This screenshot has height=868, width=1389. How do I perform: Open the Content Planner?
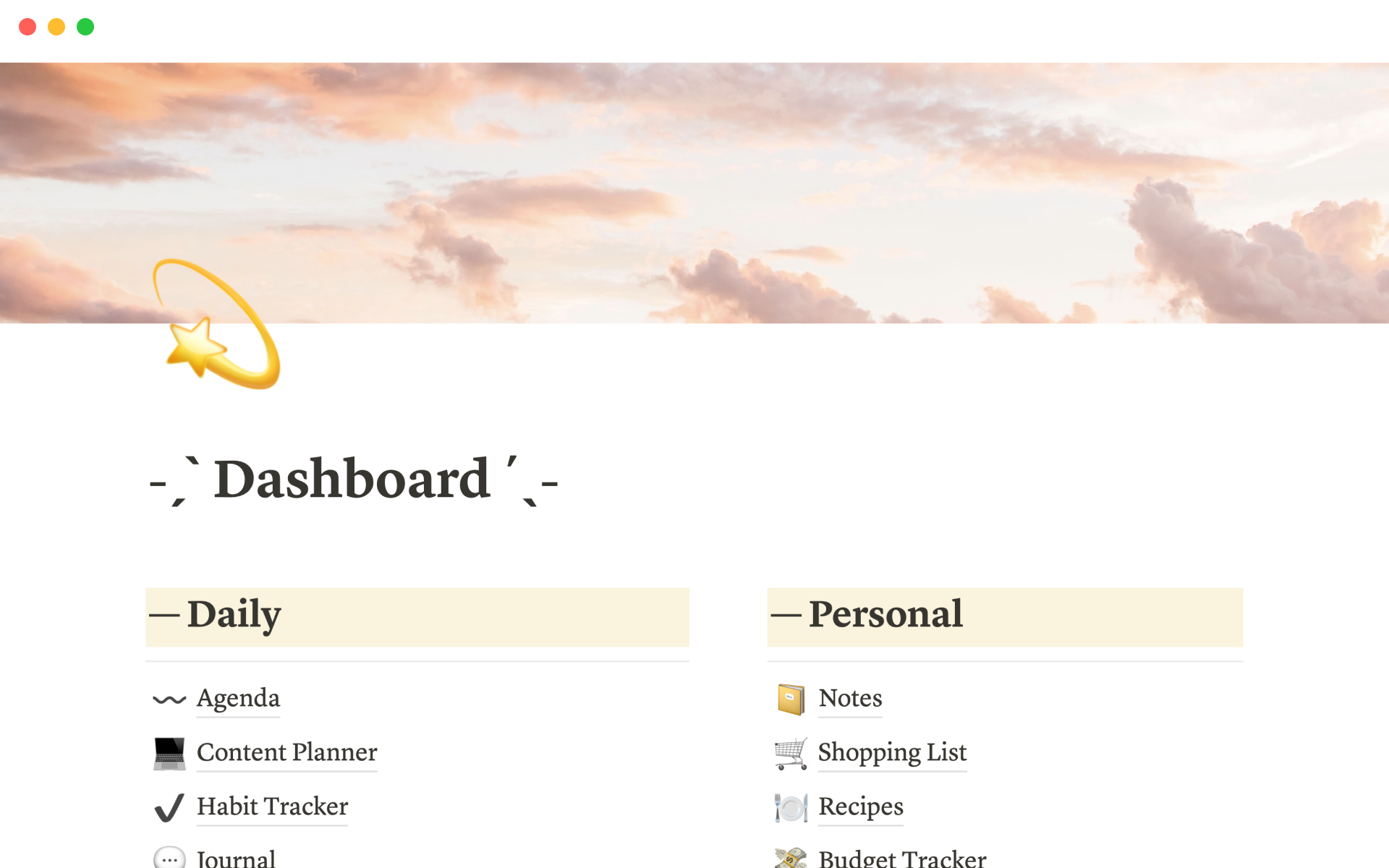click(x=287, y=751)
